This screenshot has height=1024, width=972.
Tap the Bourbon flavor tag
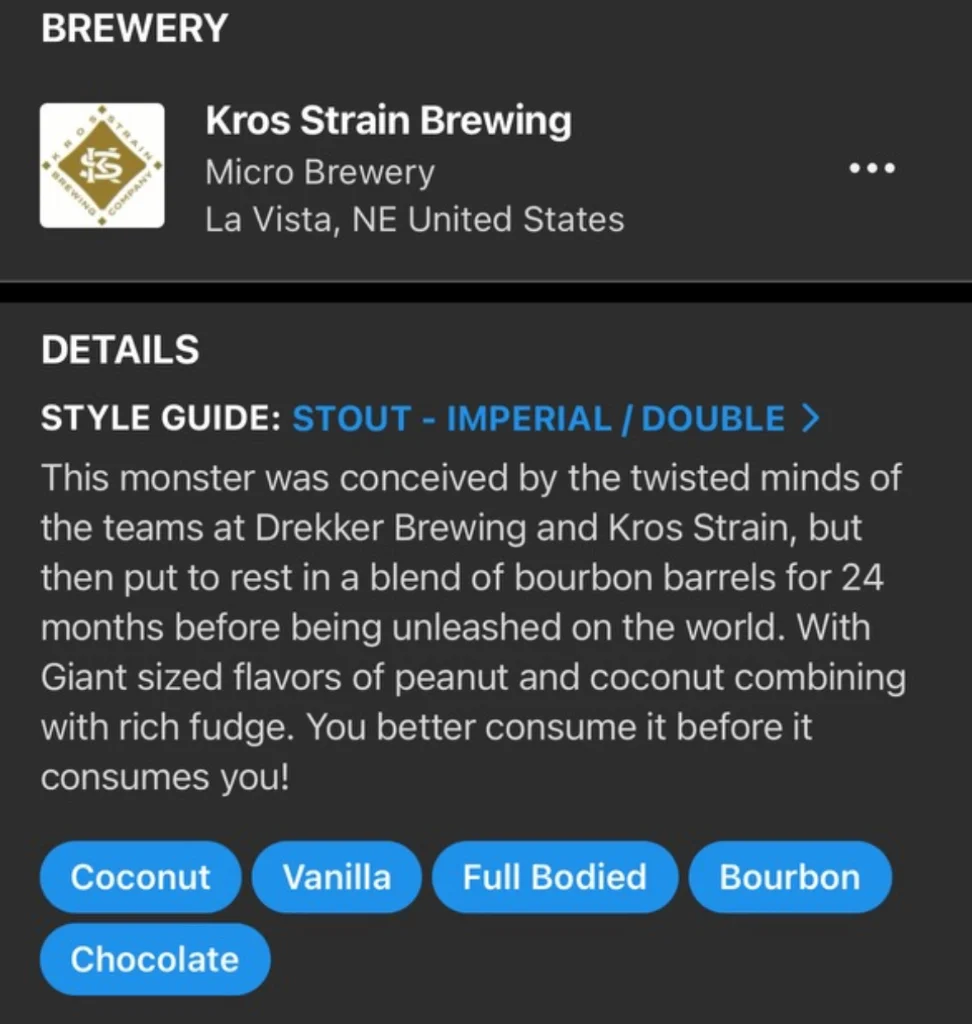tap(789, 877)
